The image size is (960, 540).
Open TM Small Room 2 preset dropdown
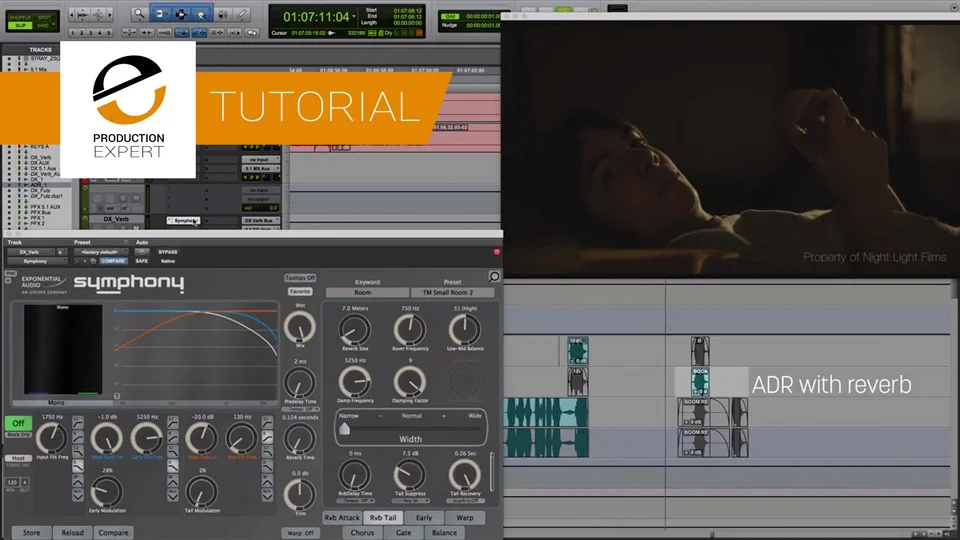click(452, 292)
